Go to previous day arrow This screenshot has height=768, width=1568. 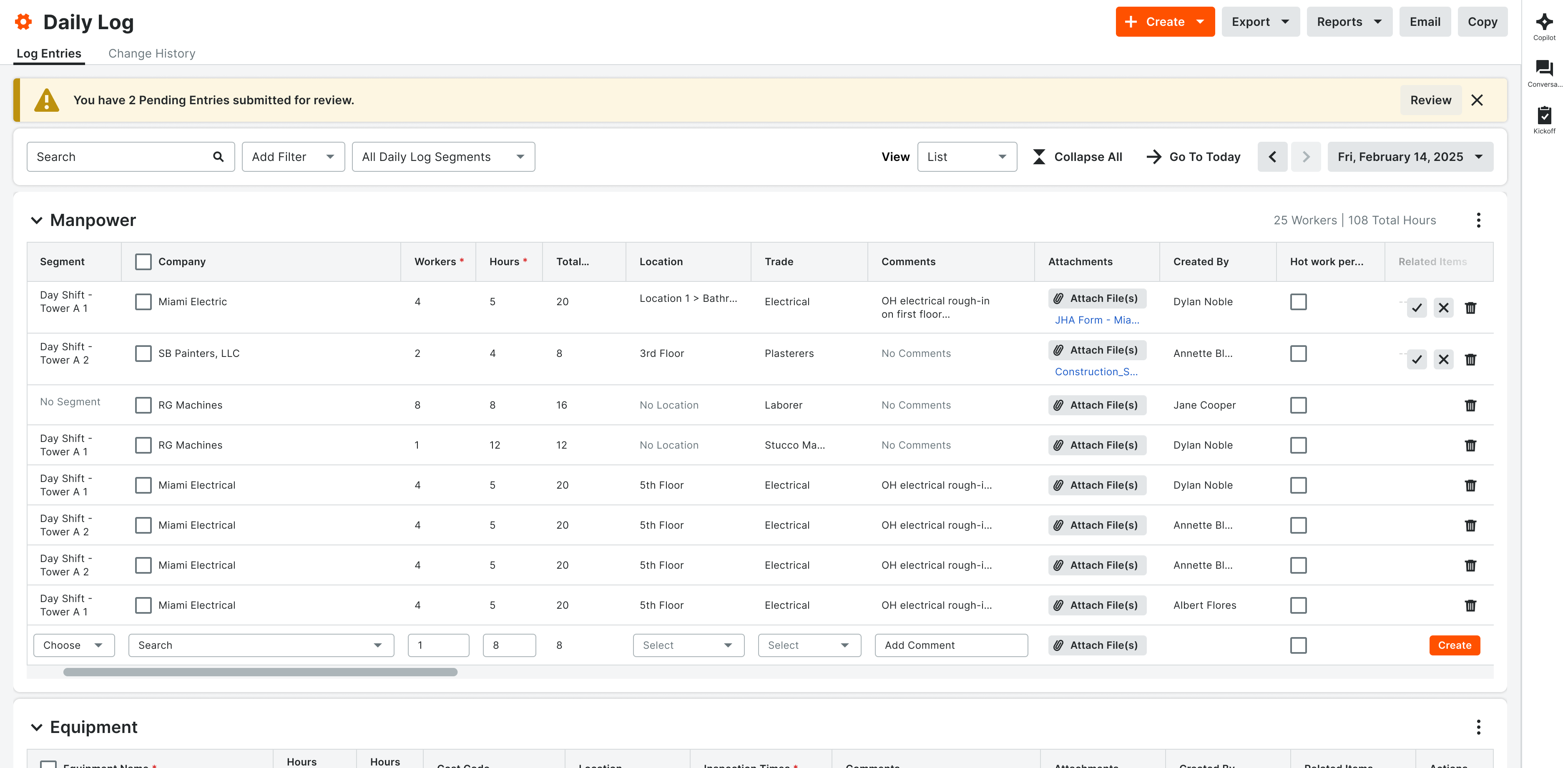click(x=1272, y=157)
